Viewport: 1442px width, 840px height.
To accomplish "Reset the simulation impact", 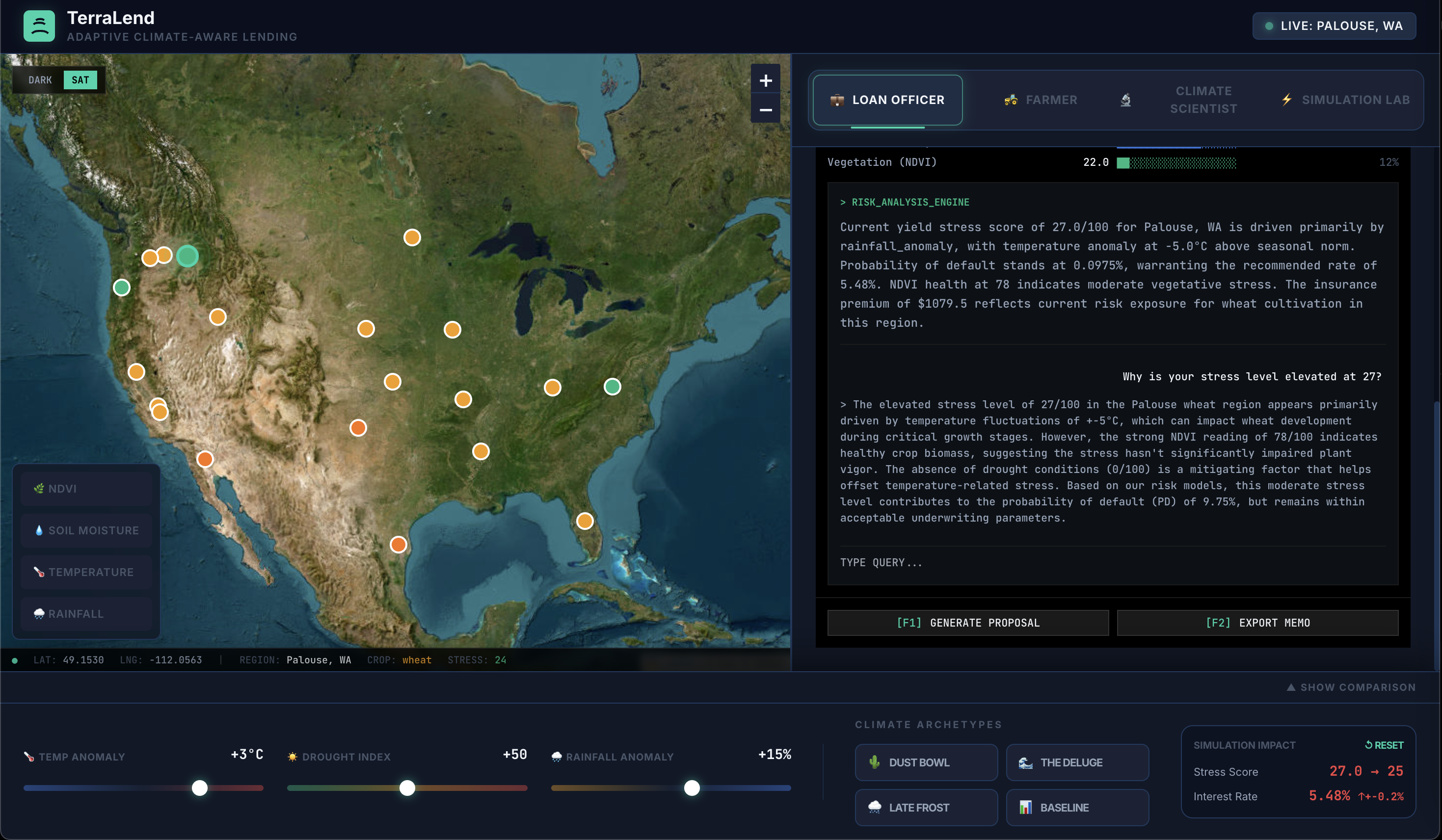I will 1384,745.
